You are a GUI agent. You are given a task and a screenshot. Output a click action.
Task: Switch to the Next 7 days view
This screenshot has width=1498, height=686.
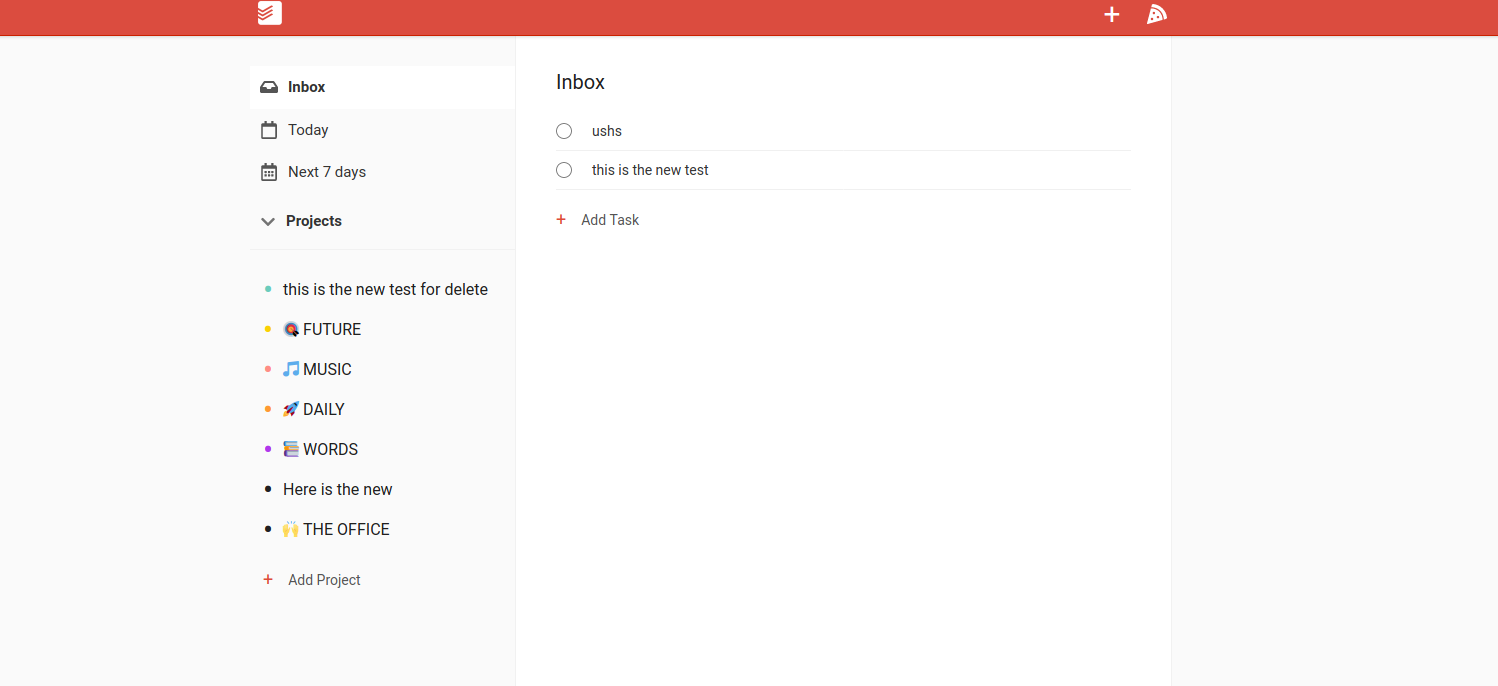327,172
